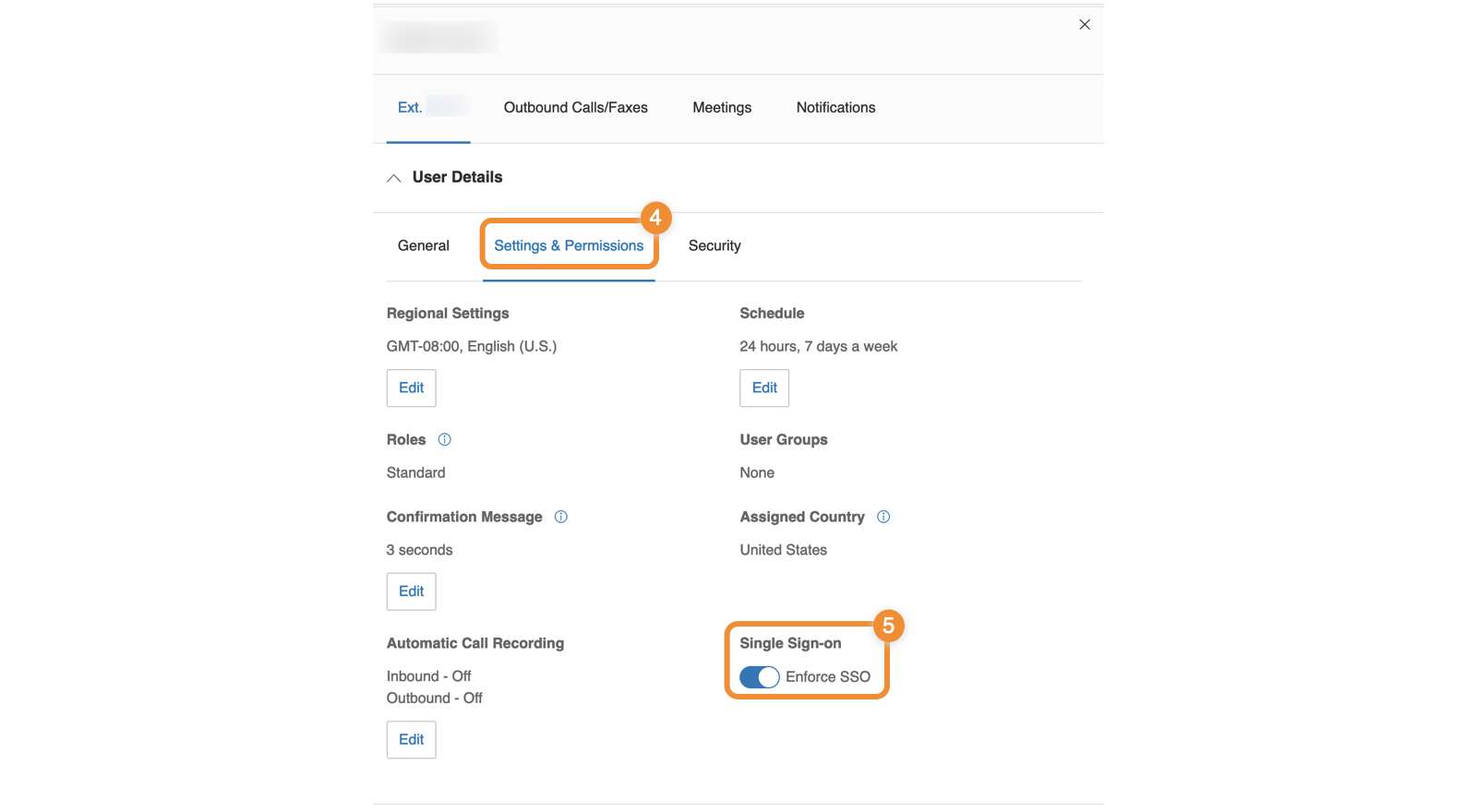This screenshot has height=812, width=1477.
Task: Edit the Confirmation Message duration
Action: [x=411, y=591]
